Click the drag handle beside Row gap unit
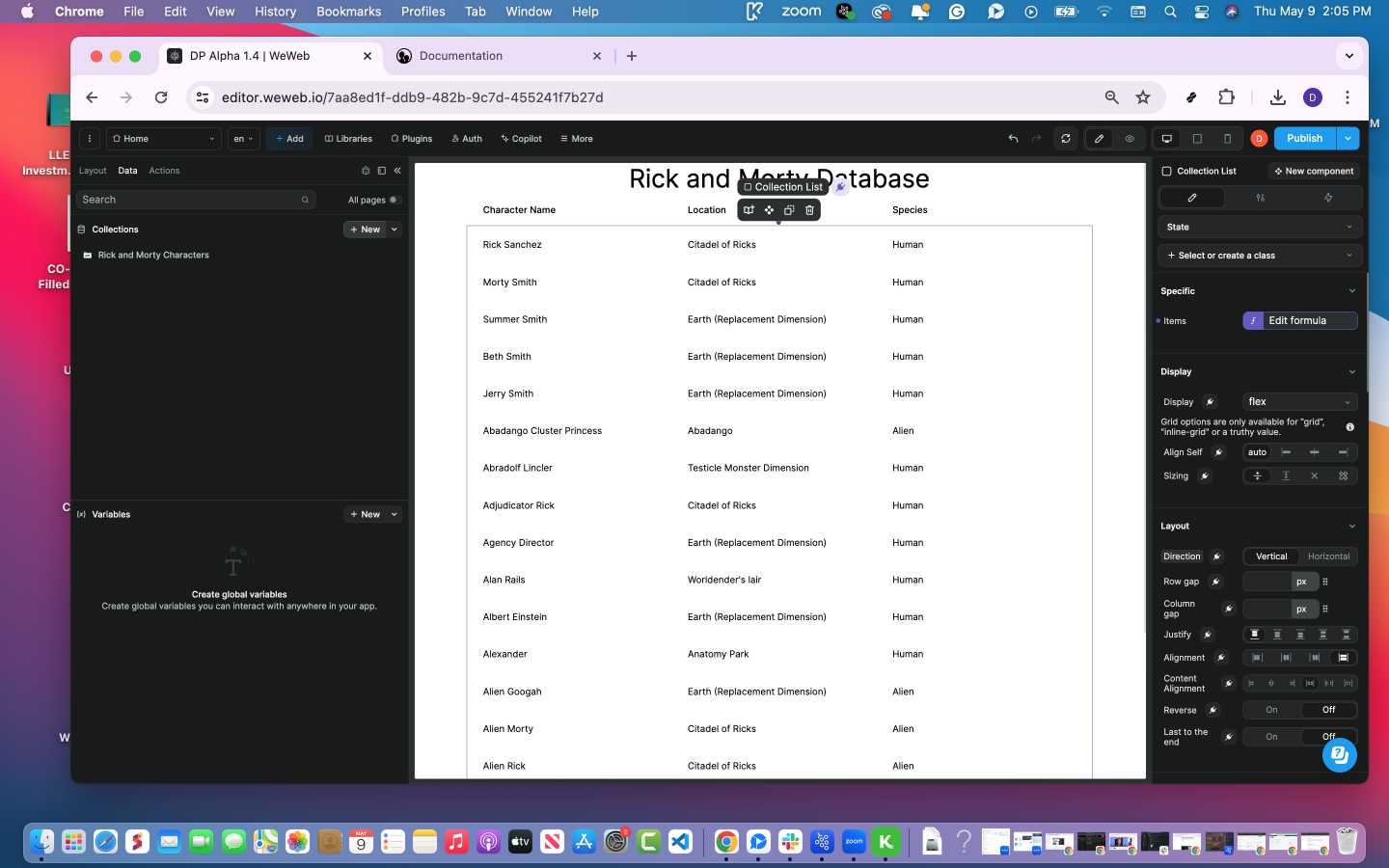The width and height of the screenshot is (1389, 868). point(1325,582)
